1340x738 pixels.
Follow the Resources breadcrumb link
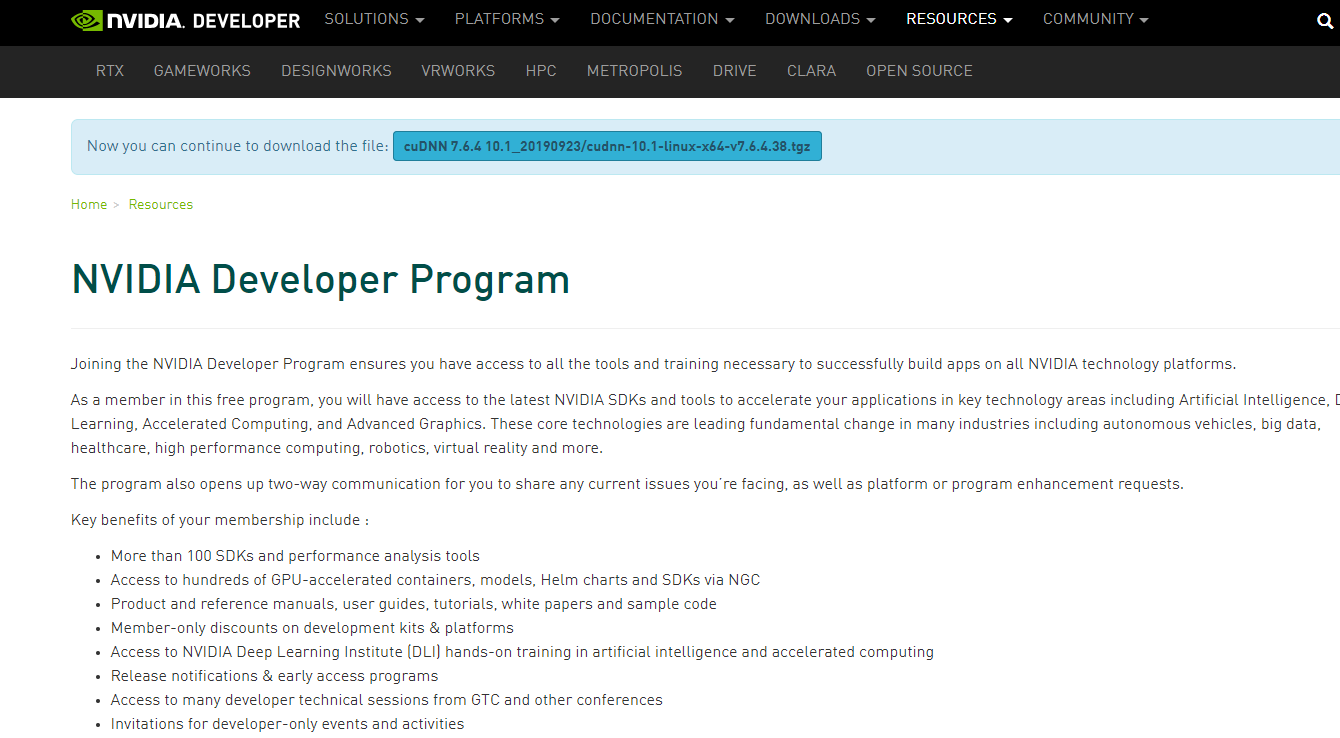coord(160,204)
